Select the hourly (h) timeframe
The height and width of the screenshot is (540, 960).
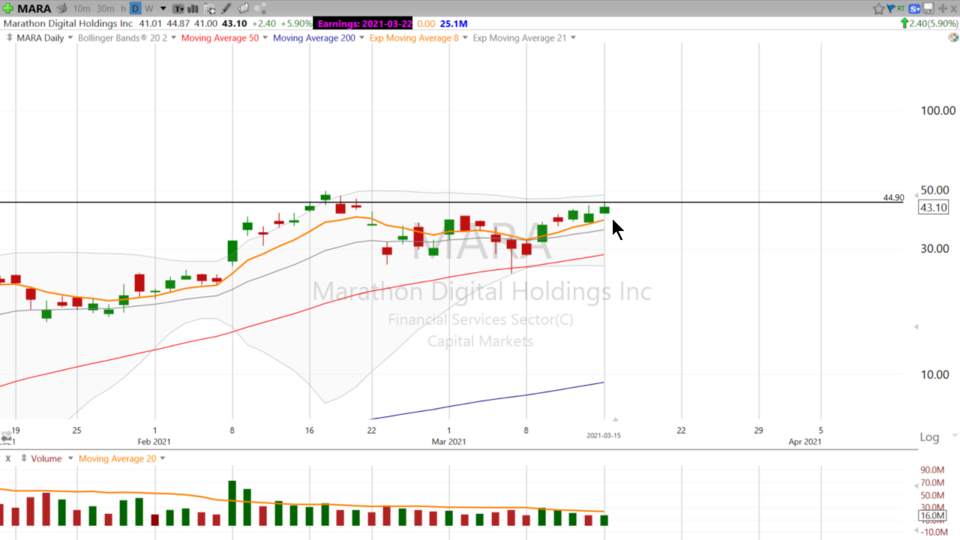(x=123, y=9)
